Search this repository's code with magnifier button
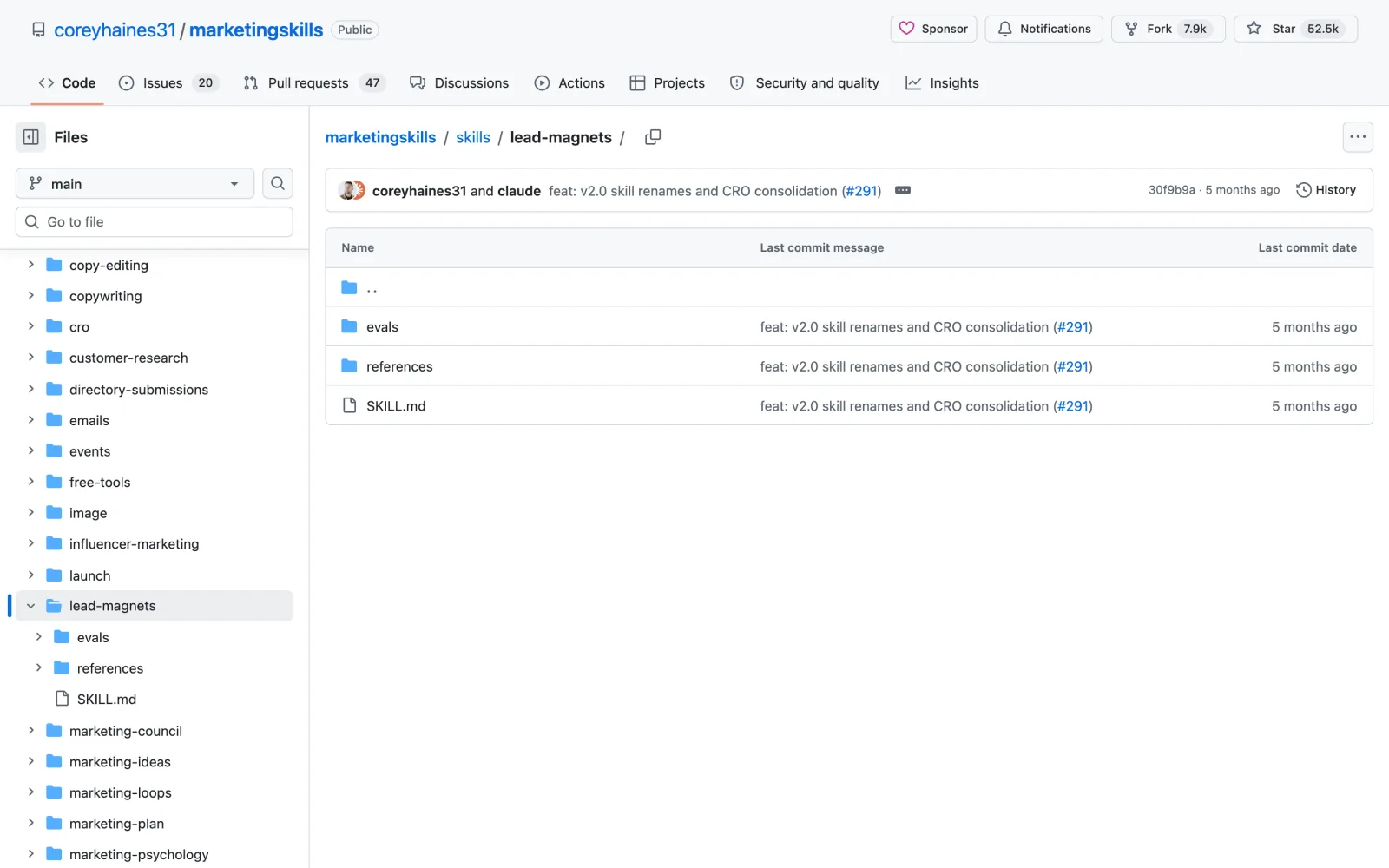 (278, 183)
